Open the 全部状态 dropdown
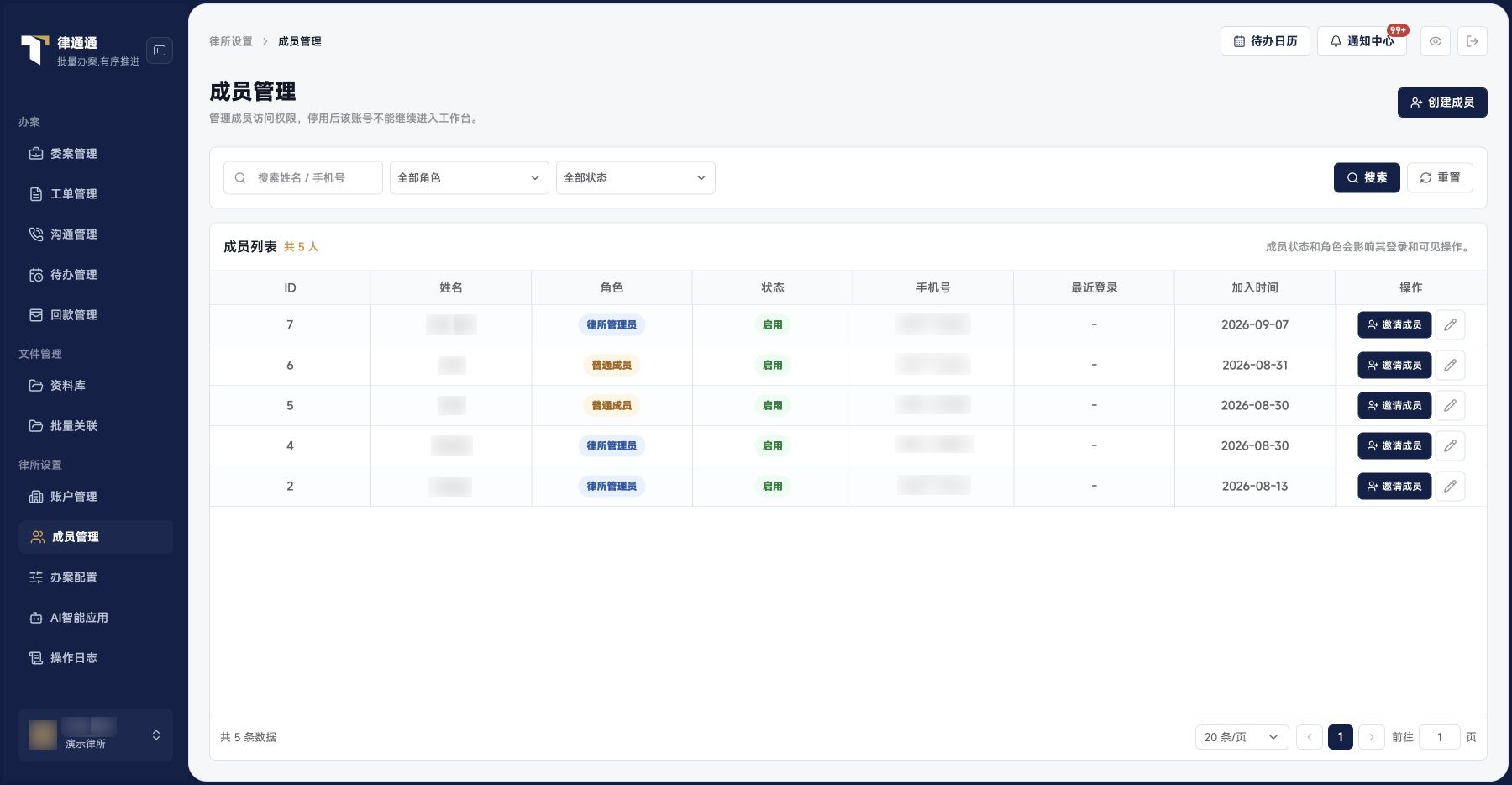 (636, 177)
